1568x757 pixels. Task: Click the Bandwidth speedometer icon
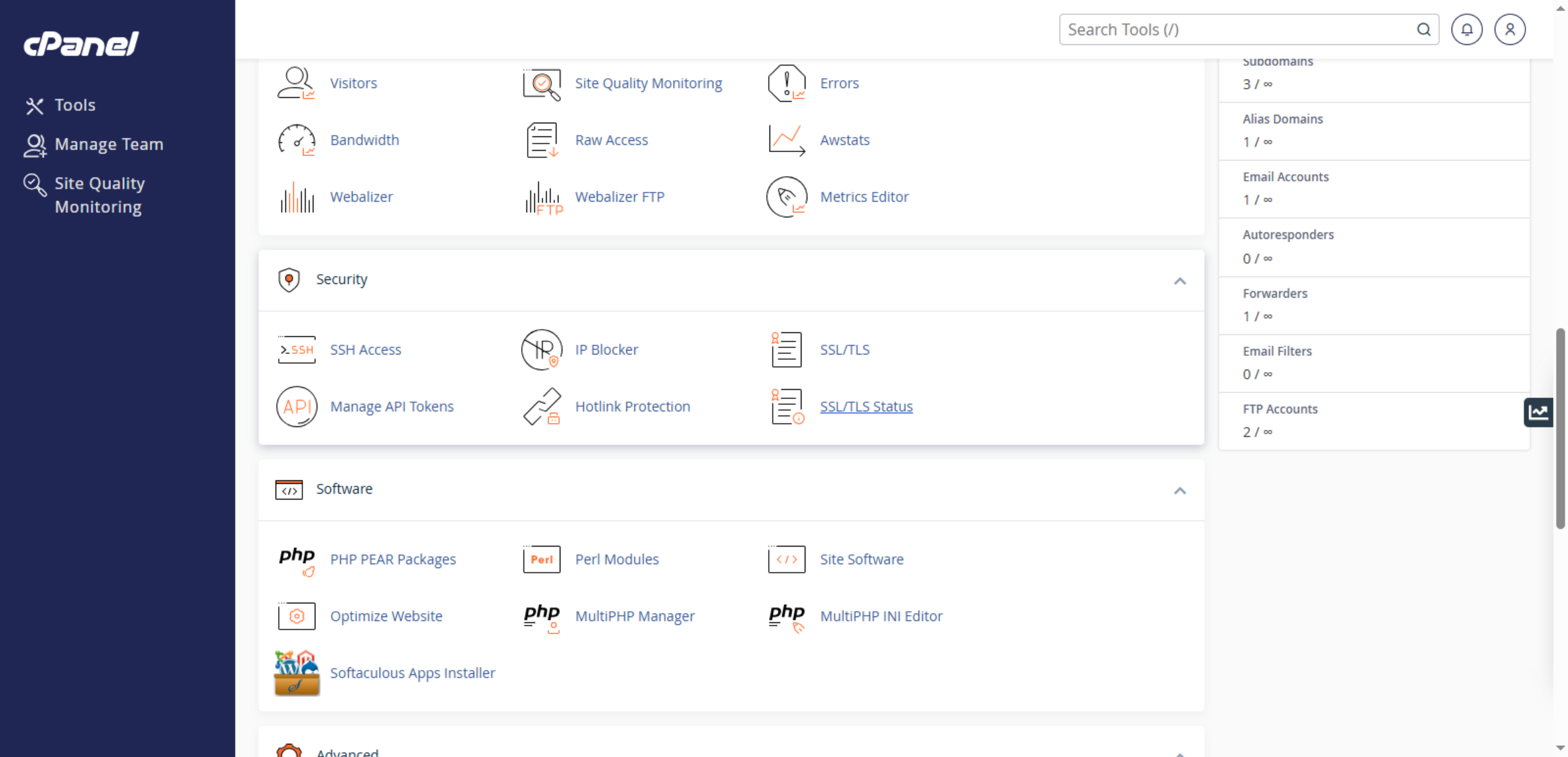tap(297, 140)
